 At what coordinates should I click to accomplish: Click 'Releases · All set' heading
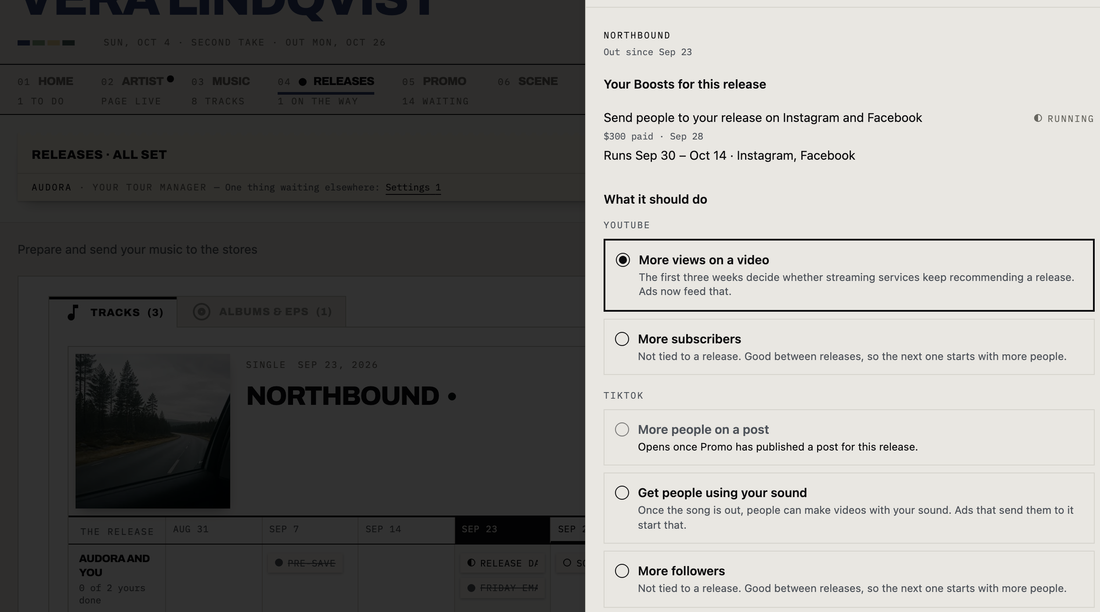coord(99,154)
